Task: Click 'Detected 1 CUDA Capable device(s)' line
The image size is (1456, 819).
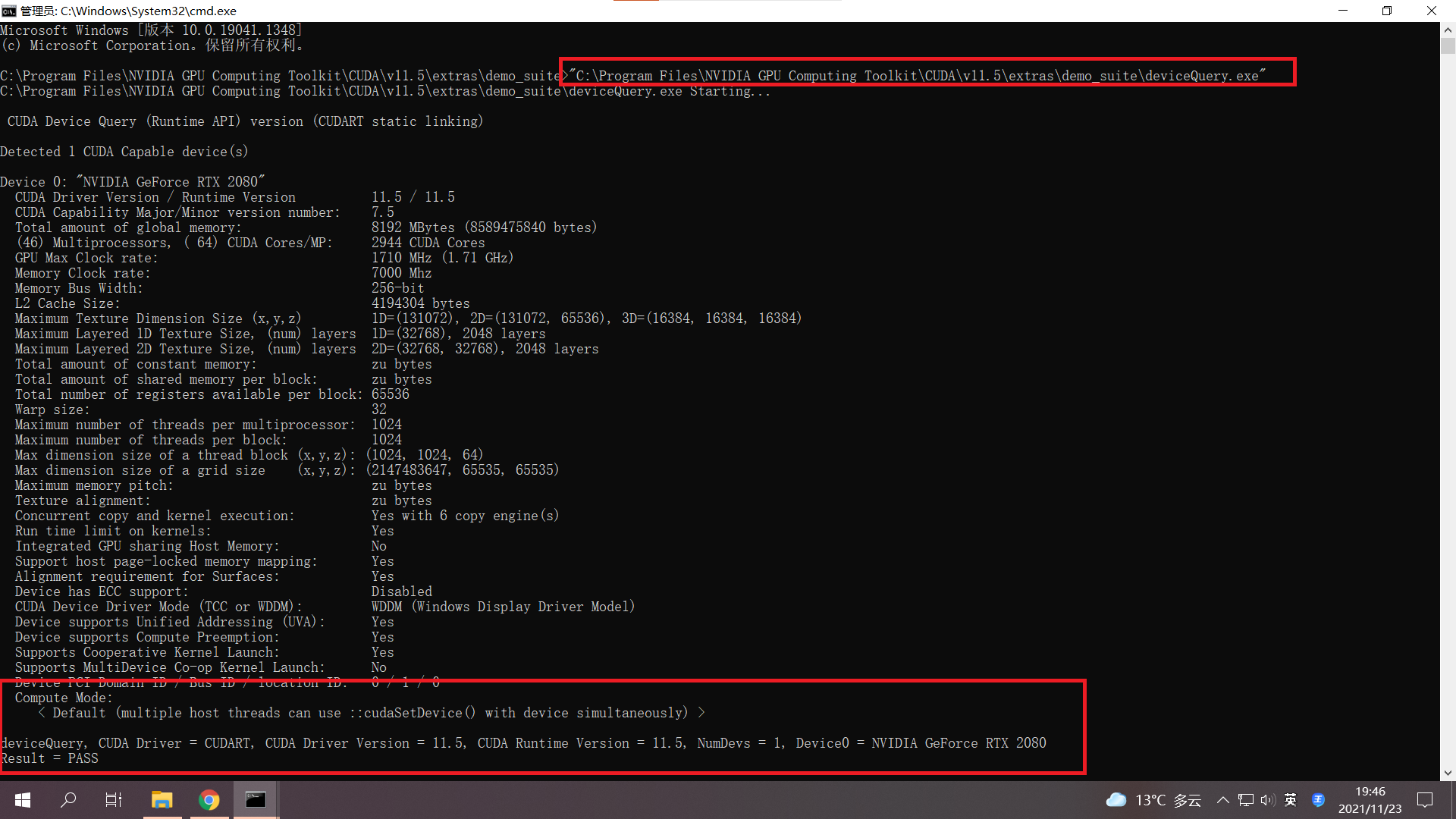Action: [124, 152]
